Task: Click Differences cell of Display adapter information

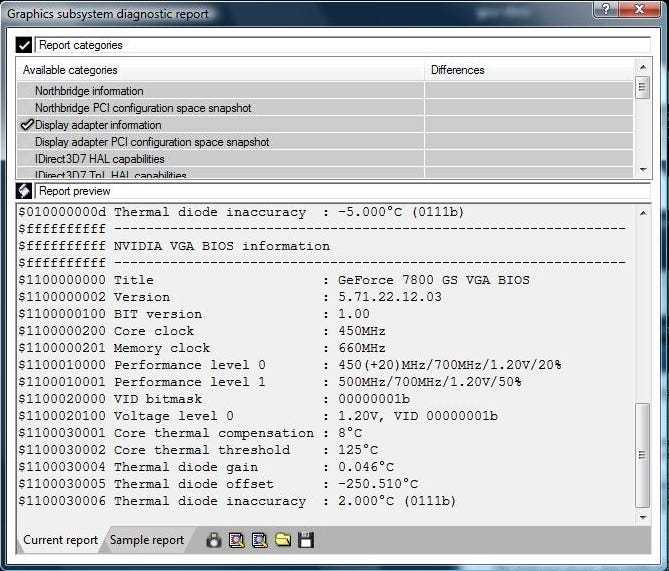Action: click(x=529, y=125)
